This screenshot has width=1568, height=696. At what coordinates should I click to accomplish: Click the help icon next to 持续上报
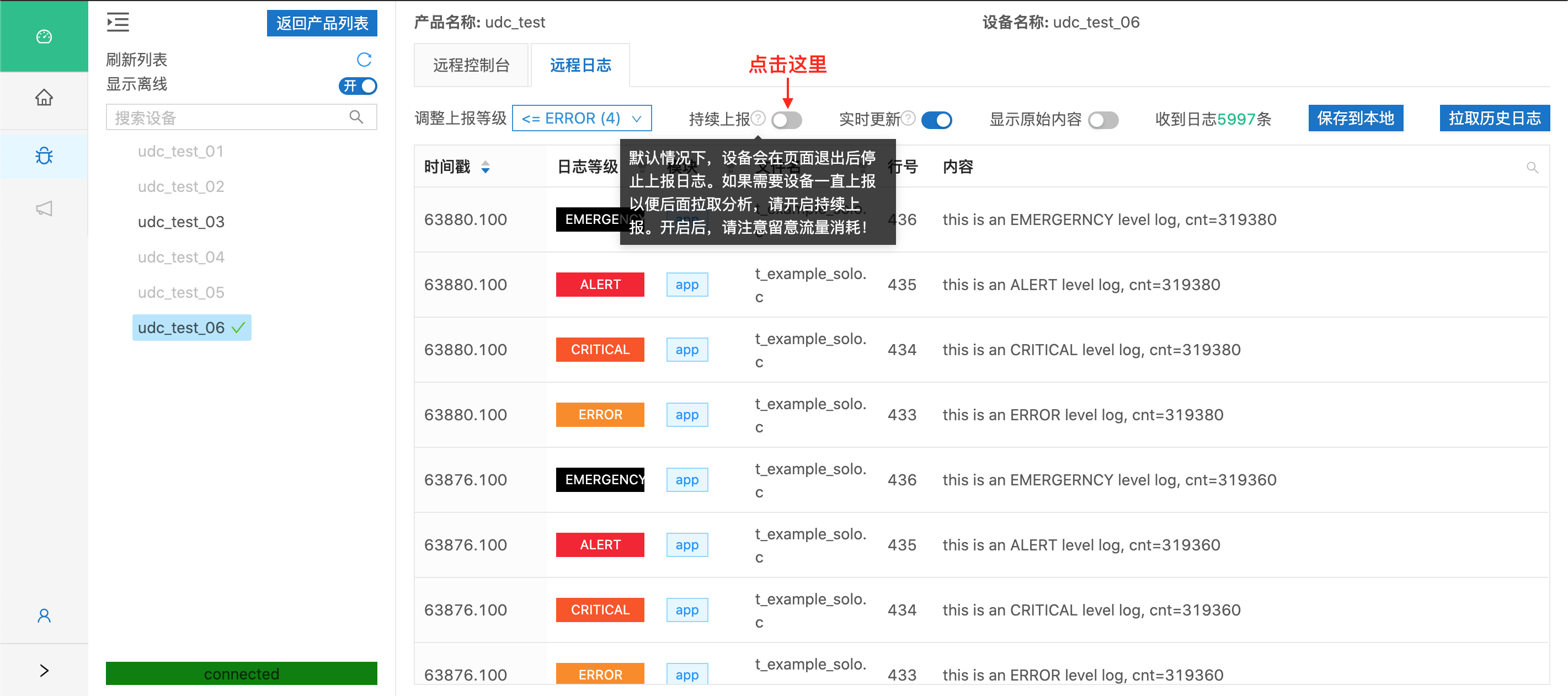tap(758, 118)
